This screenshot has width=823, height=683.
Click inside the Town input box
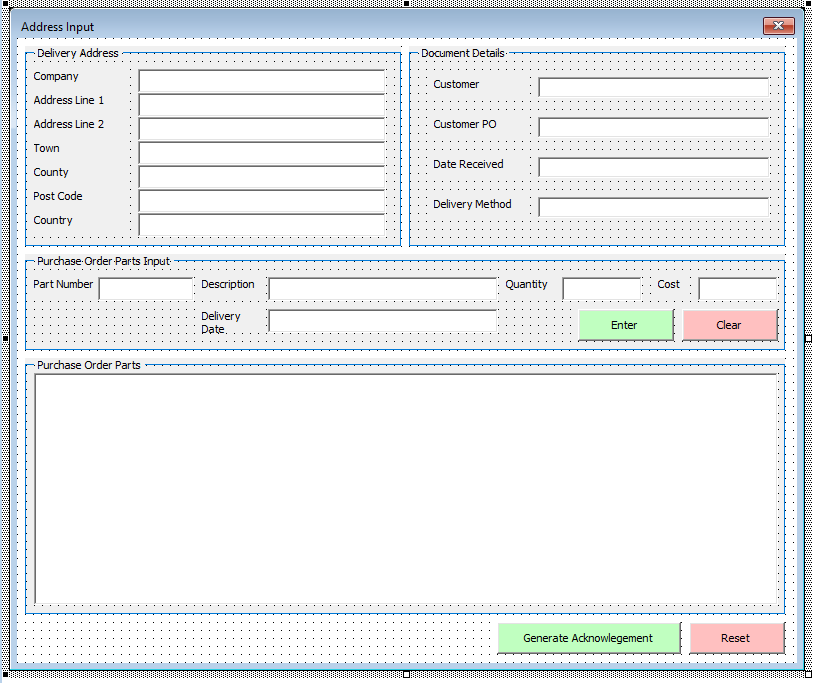(x=261, y=153)
